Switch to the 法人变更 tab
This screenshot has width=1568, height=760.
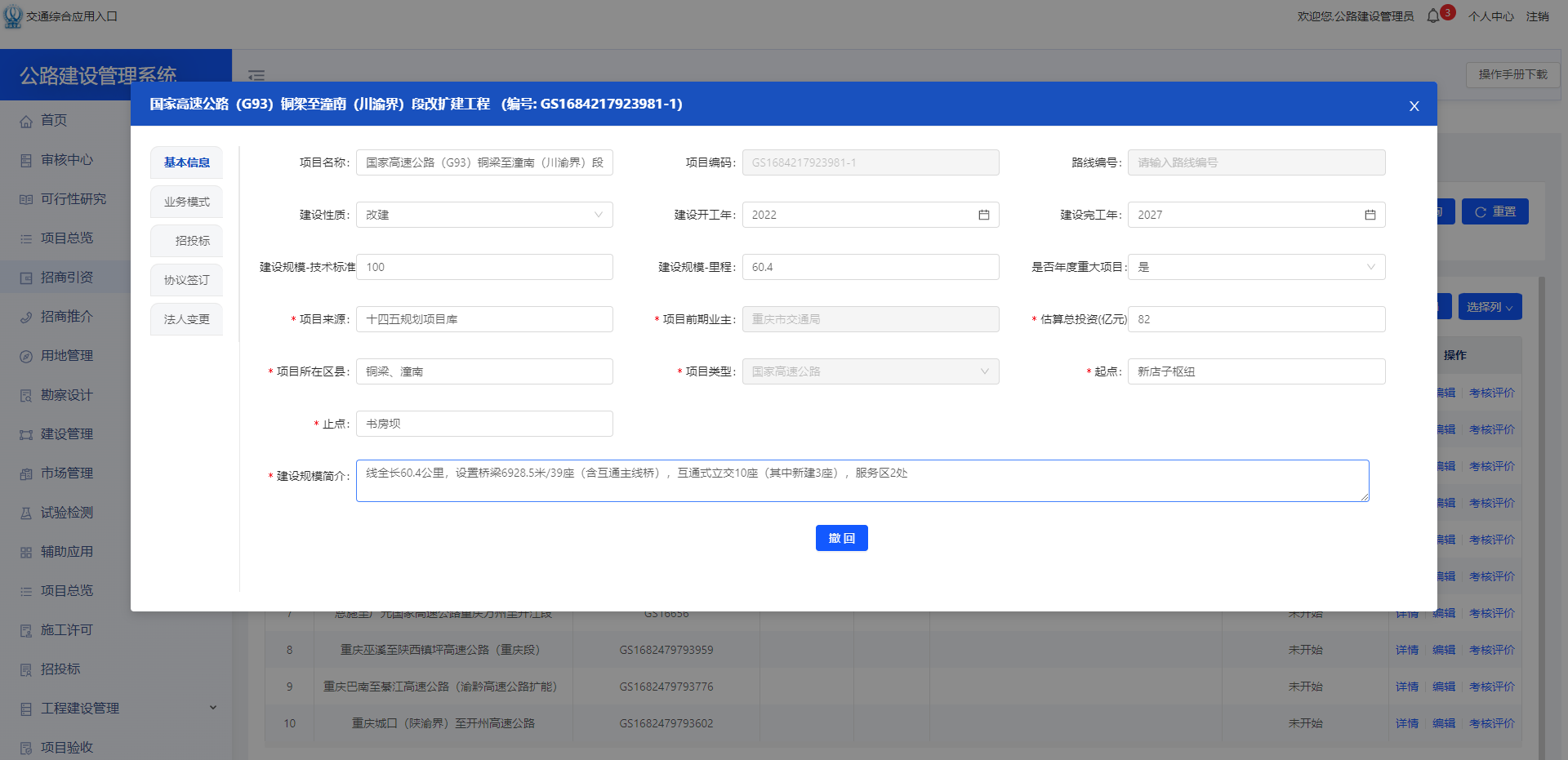[x=186, y=319]
